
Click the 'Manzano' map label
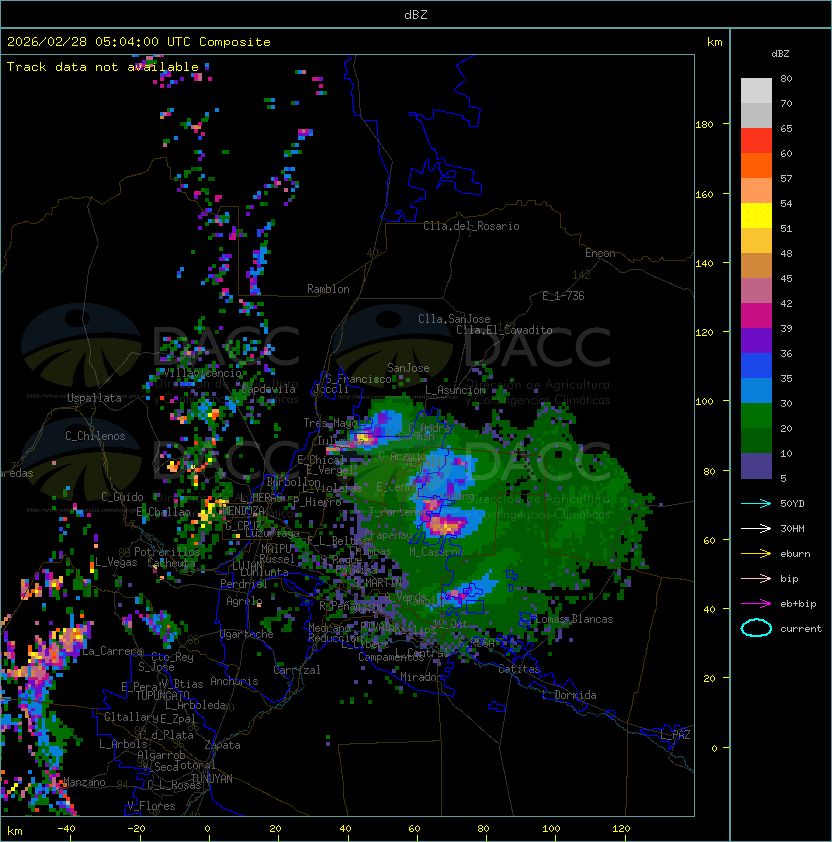tap(84, 782)
